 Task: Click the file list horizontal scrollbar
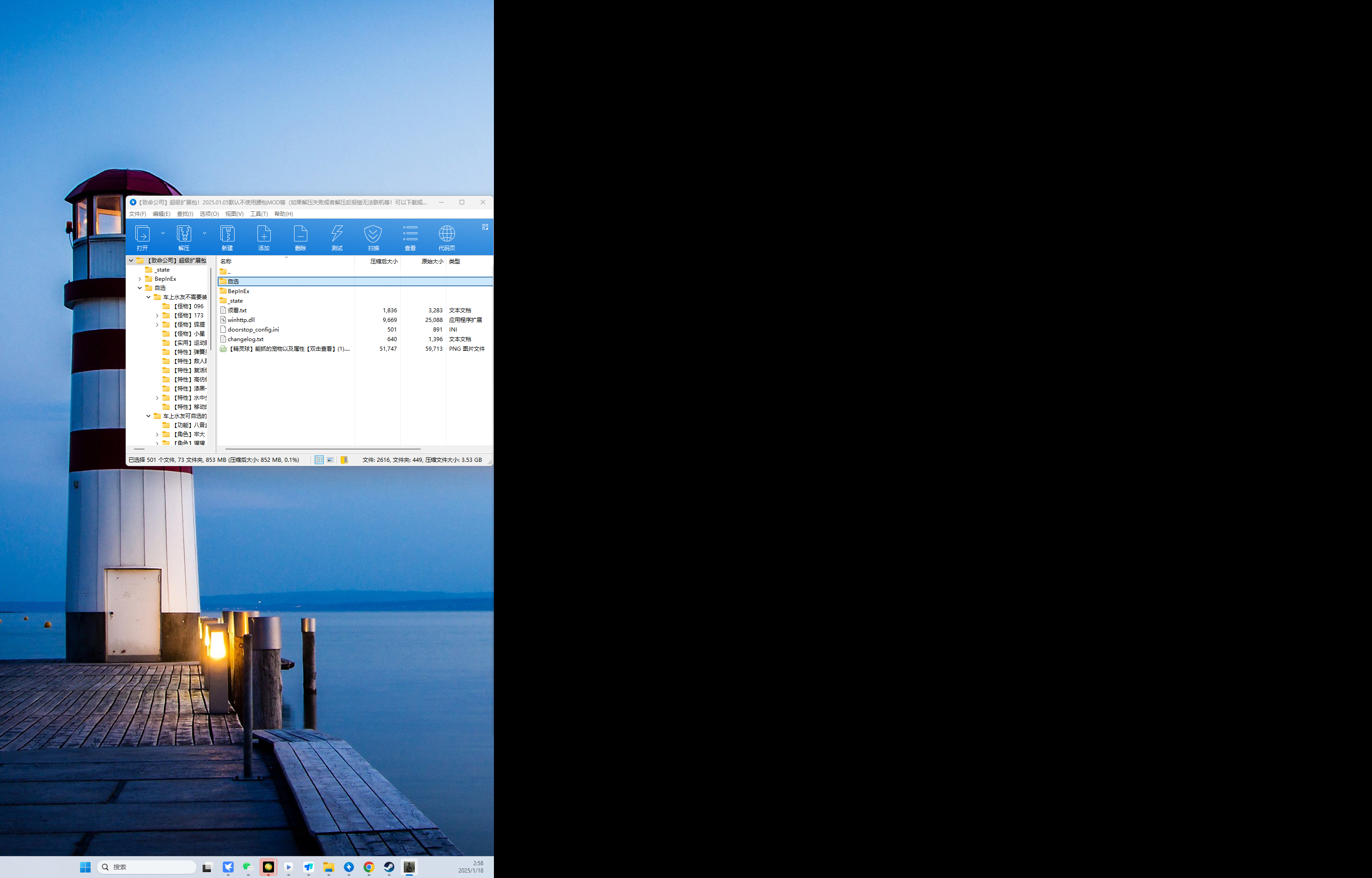coord(322,449)
